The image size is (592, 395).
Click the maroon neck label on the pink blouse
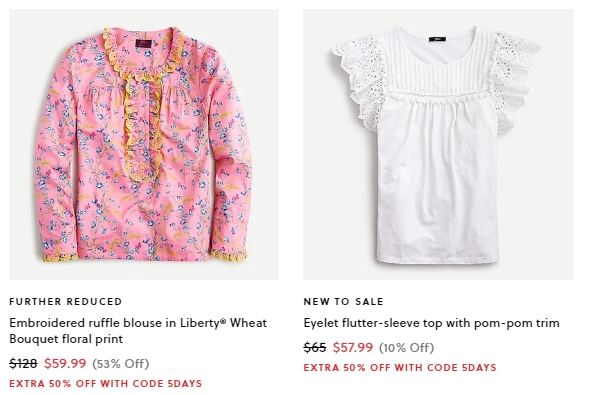coord(143,43)
